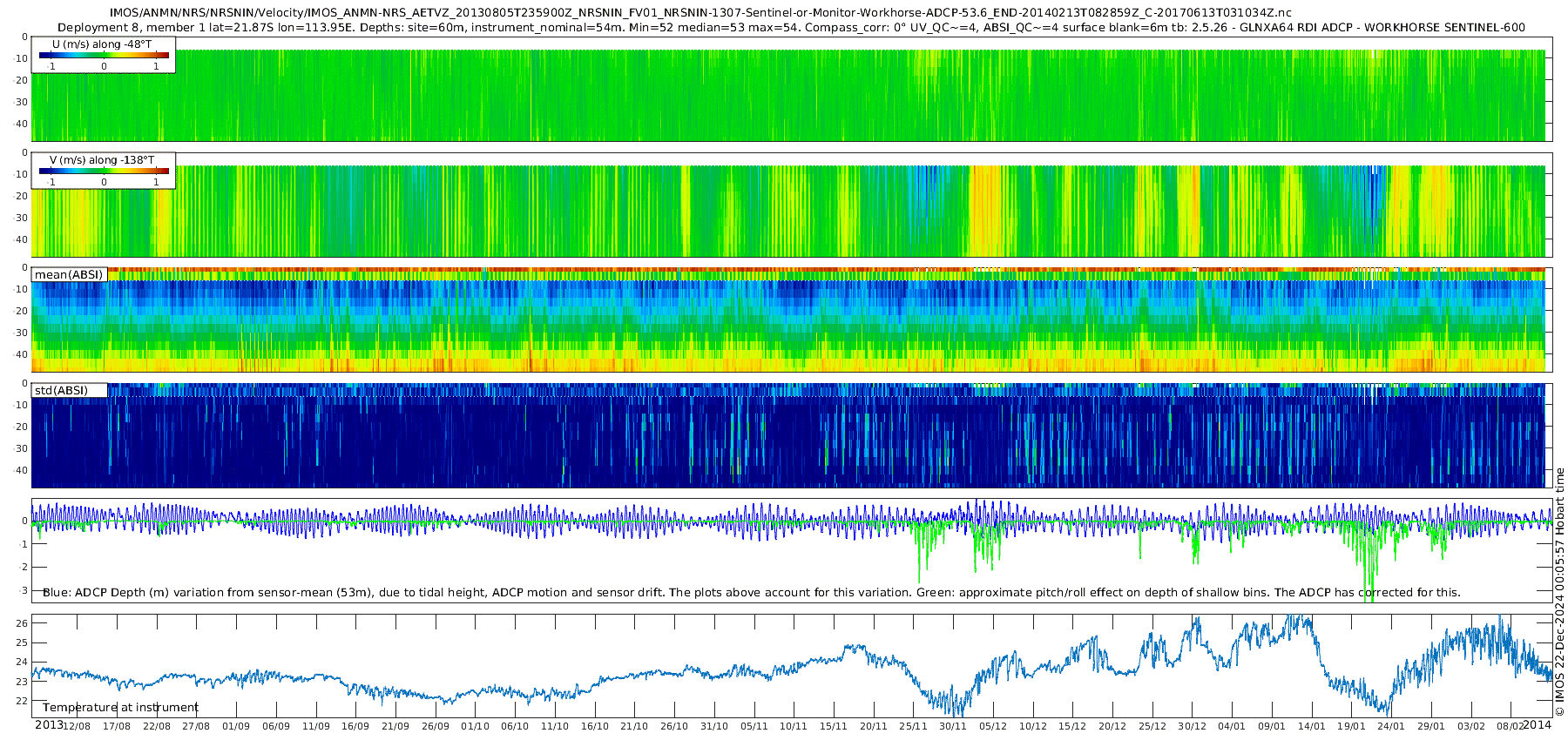Click the 01/09 date tick label
The image size is (1568, 740).
click(x=236, y=726)
